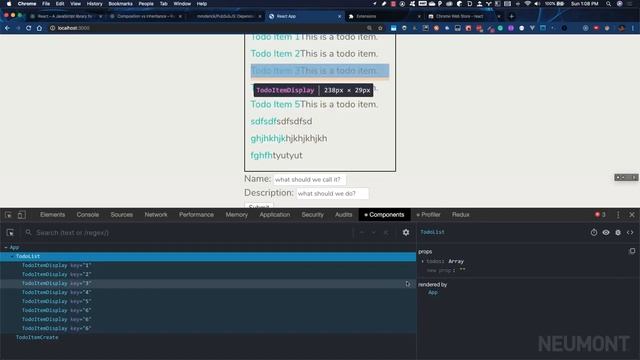Open the Apple menu
This screenshot has width=640, height=360.
pyautogui.click(x=9, y=4)
